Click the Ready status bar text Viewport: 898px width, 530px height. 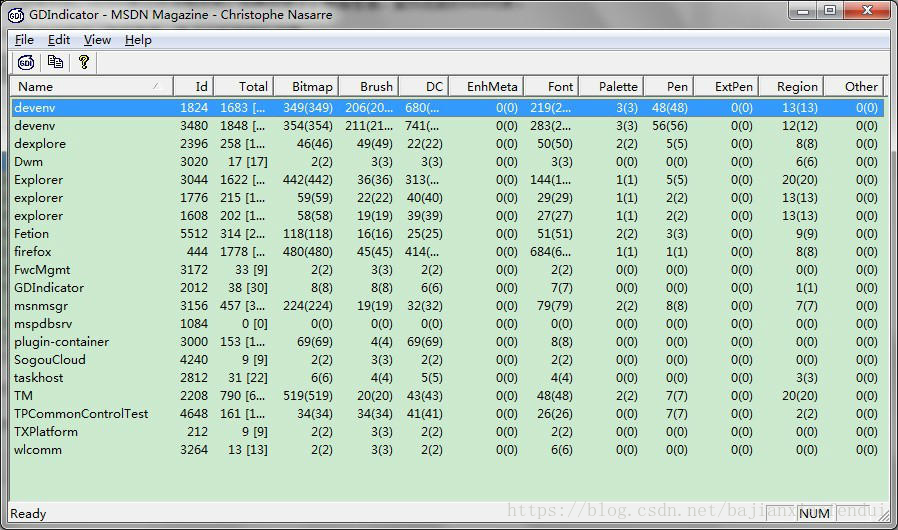tap(28, 513)
